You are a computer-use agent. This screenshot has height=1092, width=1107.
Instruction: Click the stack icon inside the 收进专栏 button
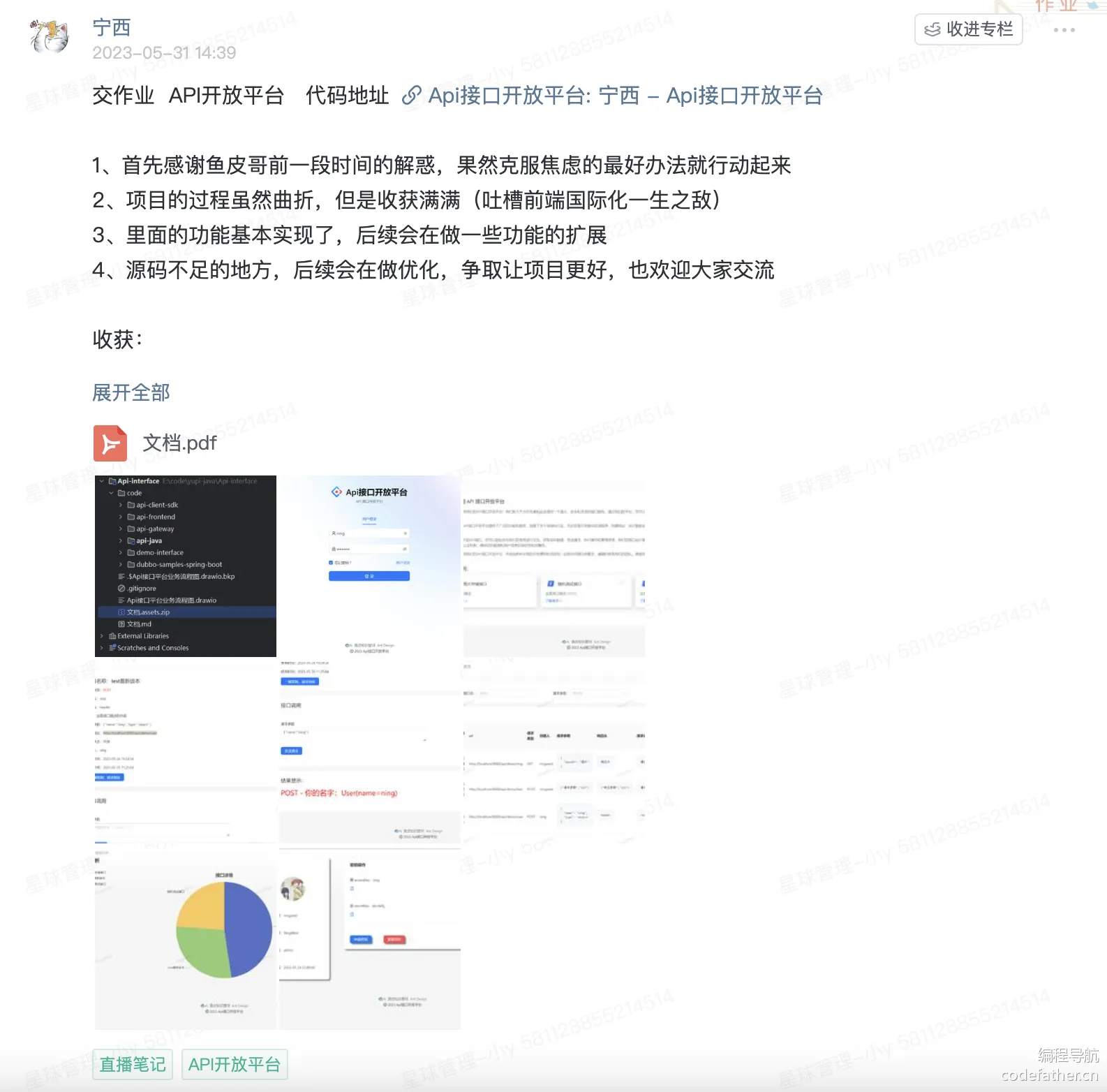[x=933, y=29]
